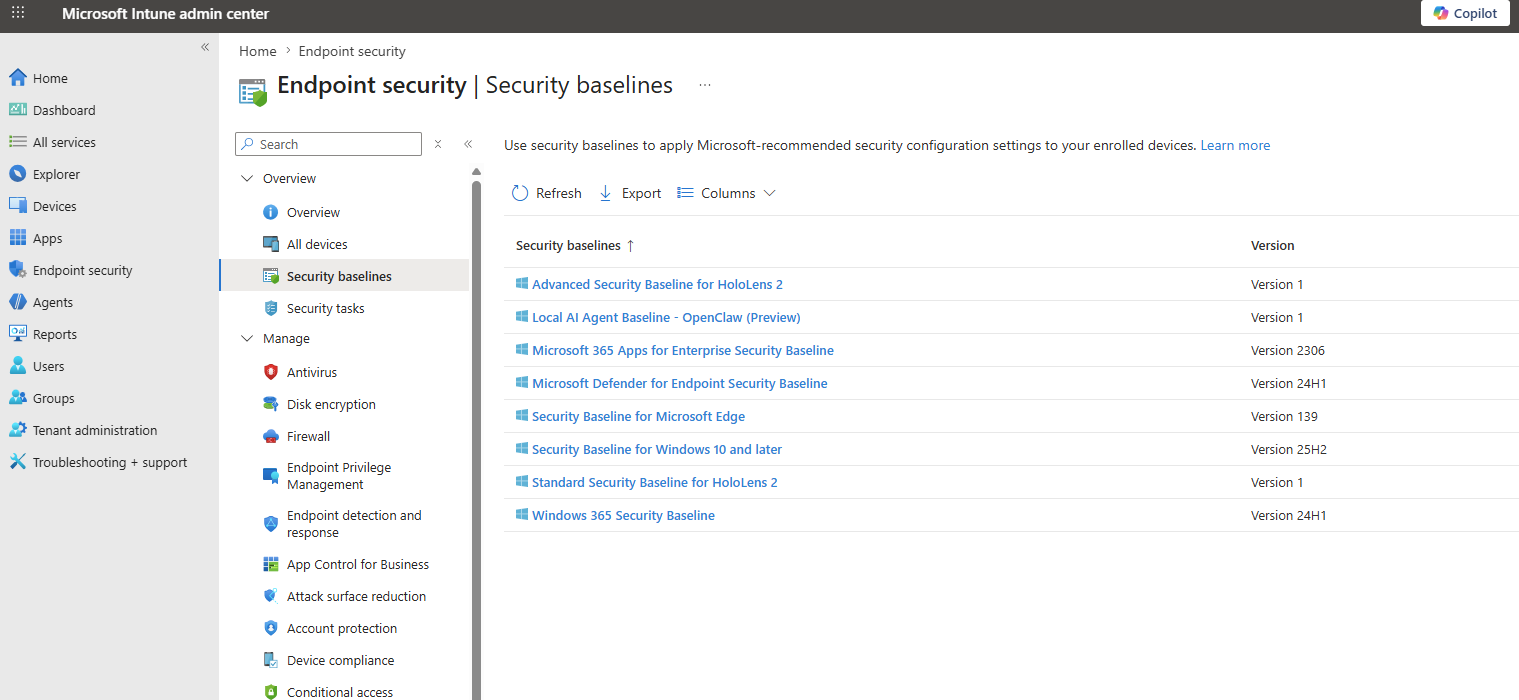The height and width of the screenshot is (700, 1519).
Task: Click the Explorer compass icon
Action: [x=17, y=174]
